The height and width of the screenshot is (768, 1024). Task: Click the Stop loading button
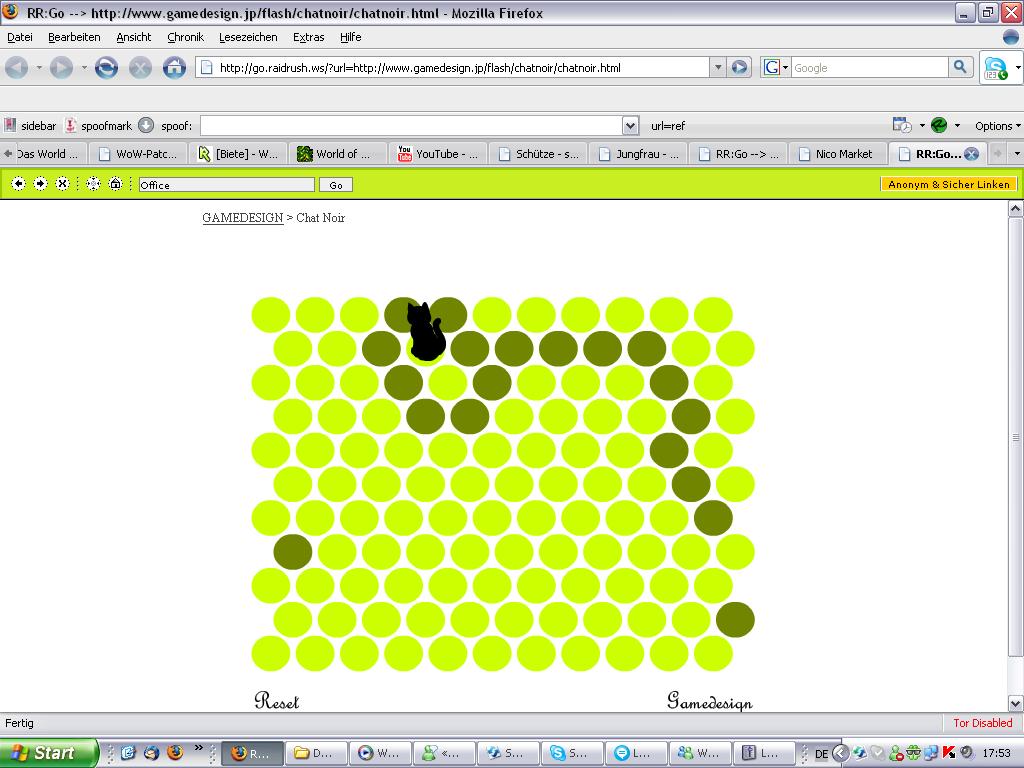tap(140, 67)
